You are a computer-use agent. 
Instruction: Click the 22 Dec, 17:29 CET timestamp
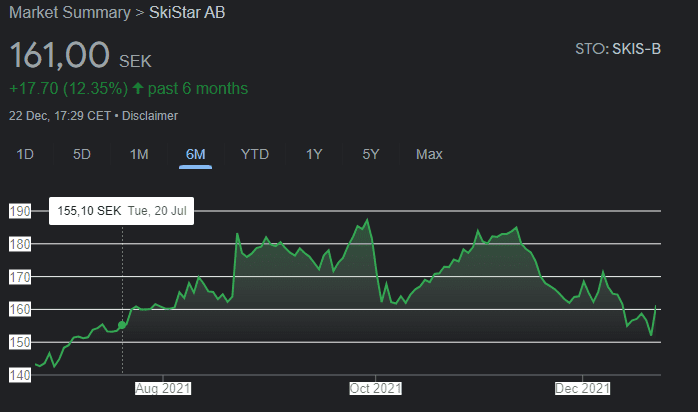pyautogui.click(x=60, y=116)
